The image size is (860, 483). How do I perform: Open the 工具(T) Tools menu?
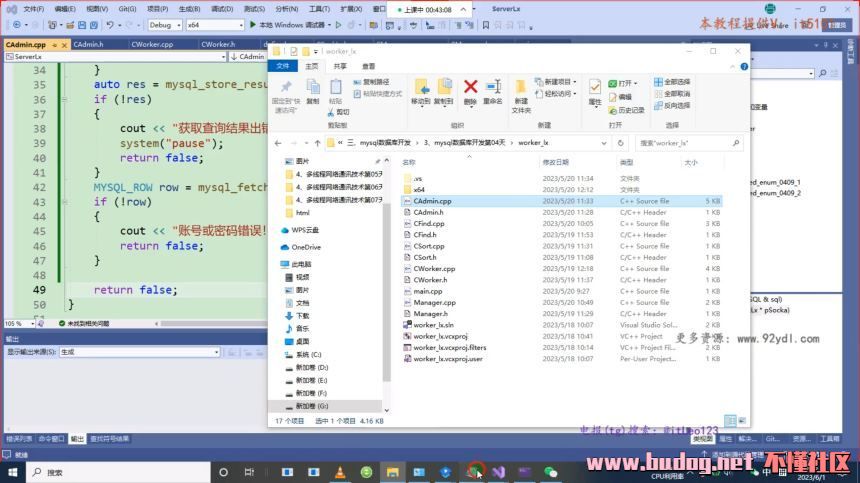tap(319, 9)
